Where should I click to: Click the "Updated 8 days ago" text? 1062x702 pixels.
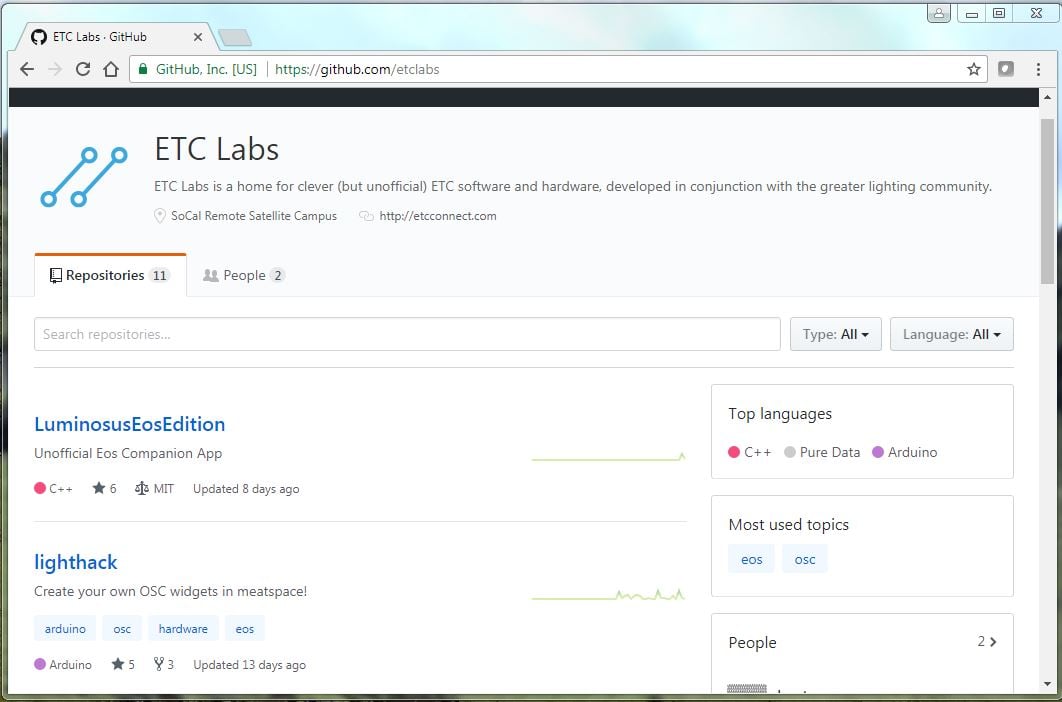click(x=246, y=489)
